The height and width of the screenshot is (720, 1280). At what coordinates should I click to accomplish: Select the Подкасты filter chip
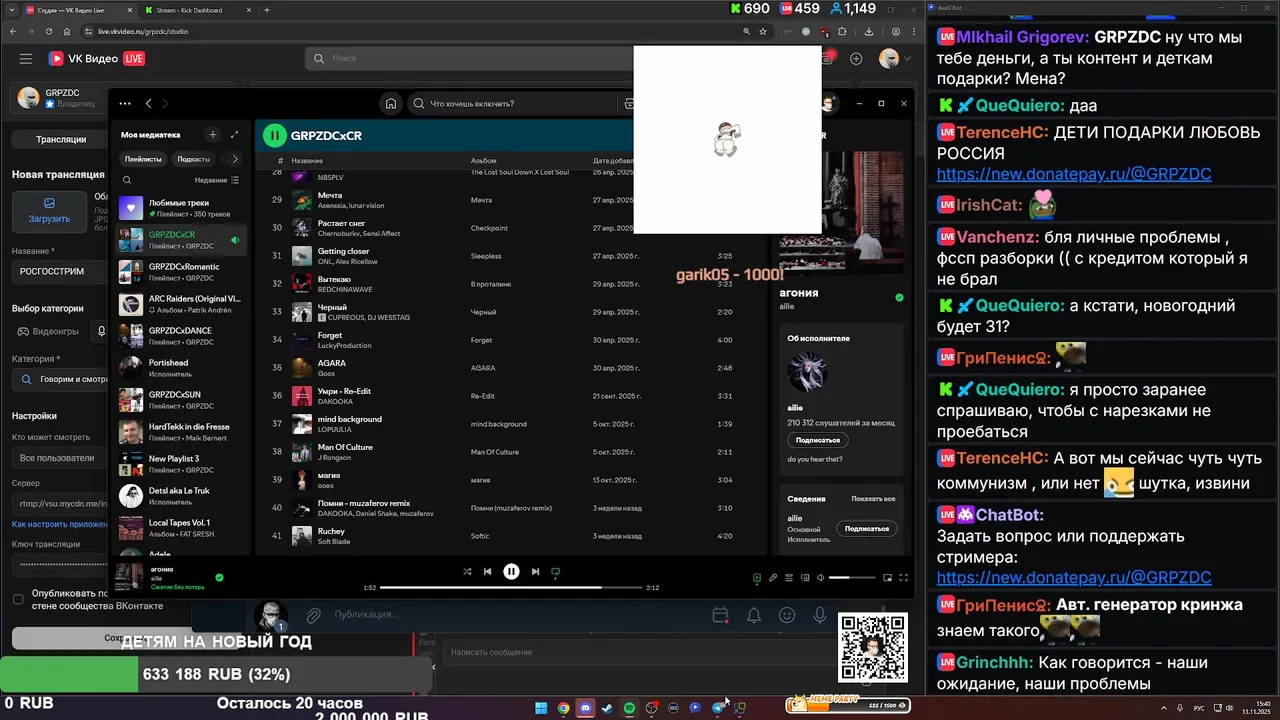tap(194, 159)
